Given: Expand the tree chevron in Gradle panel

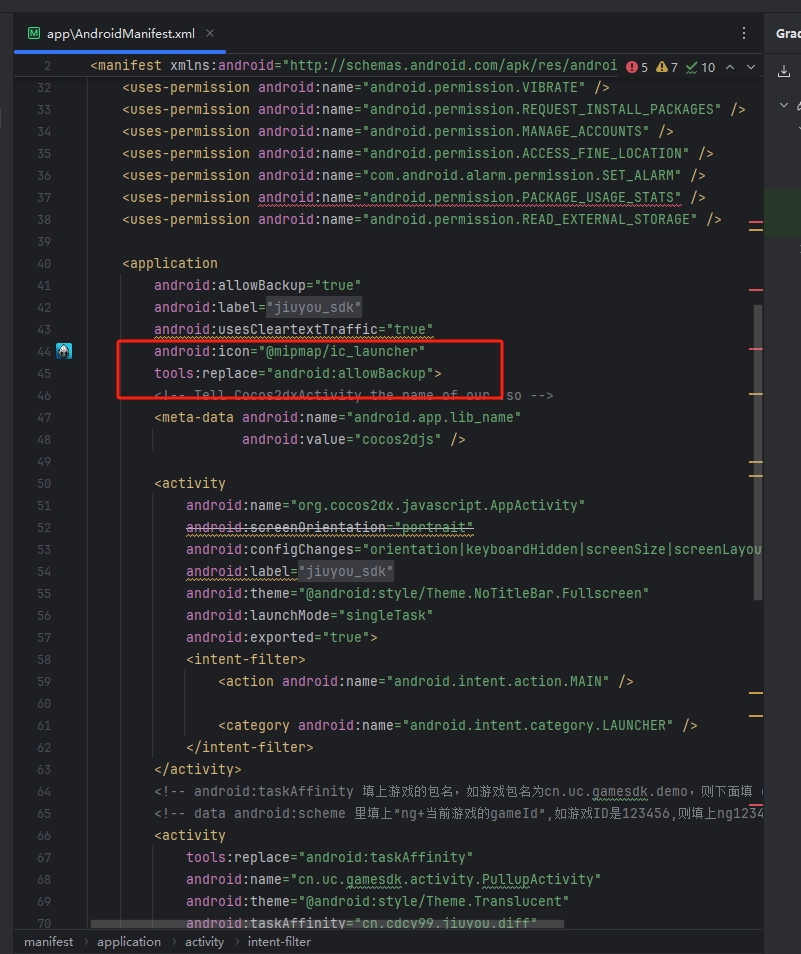Looking at the screenshot, I should pos(783,105).
